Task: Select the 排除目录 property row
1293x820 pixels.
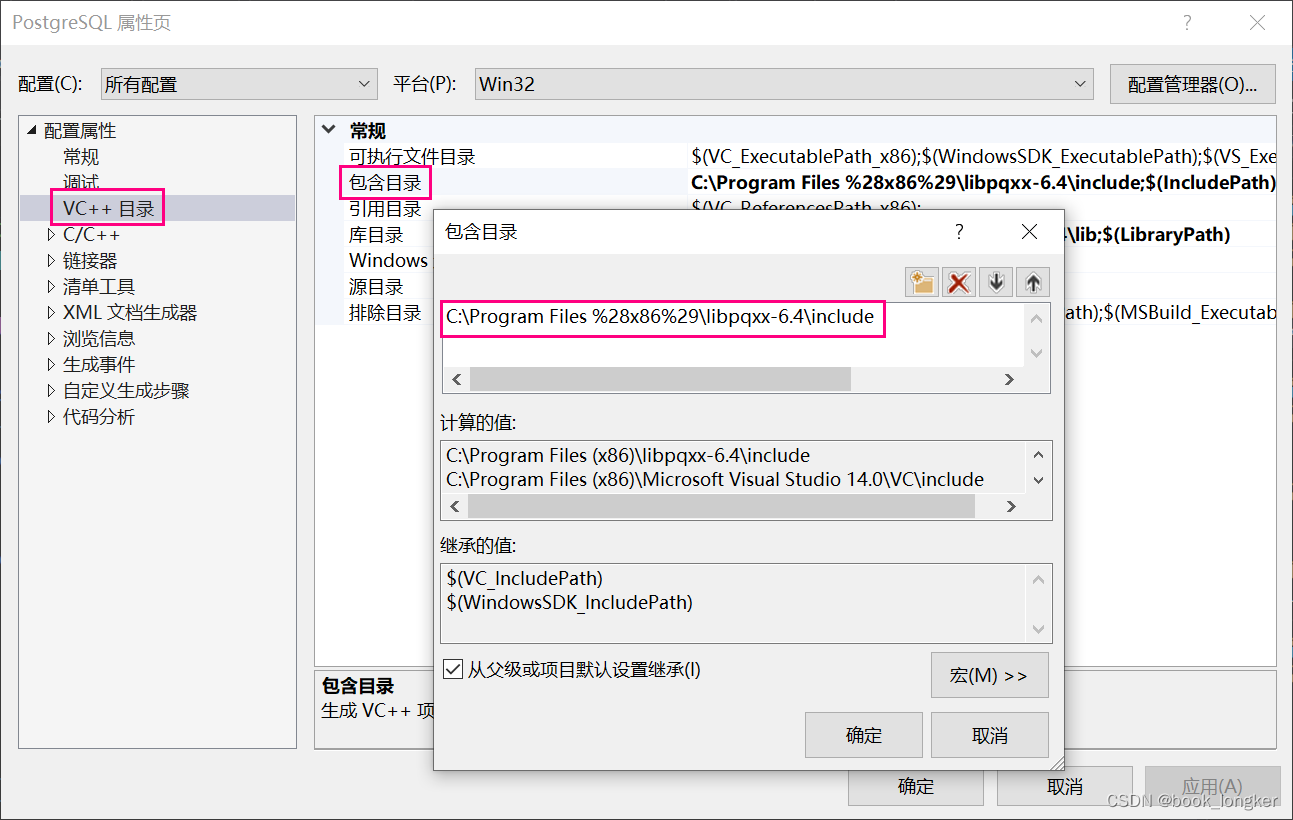Action: coord(385,313)
